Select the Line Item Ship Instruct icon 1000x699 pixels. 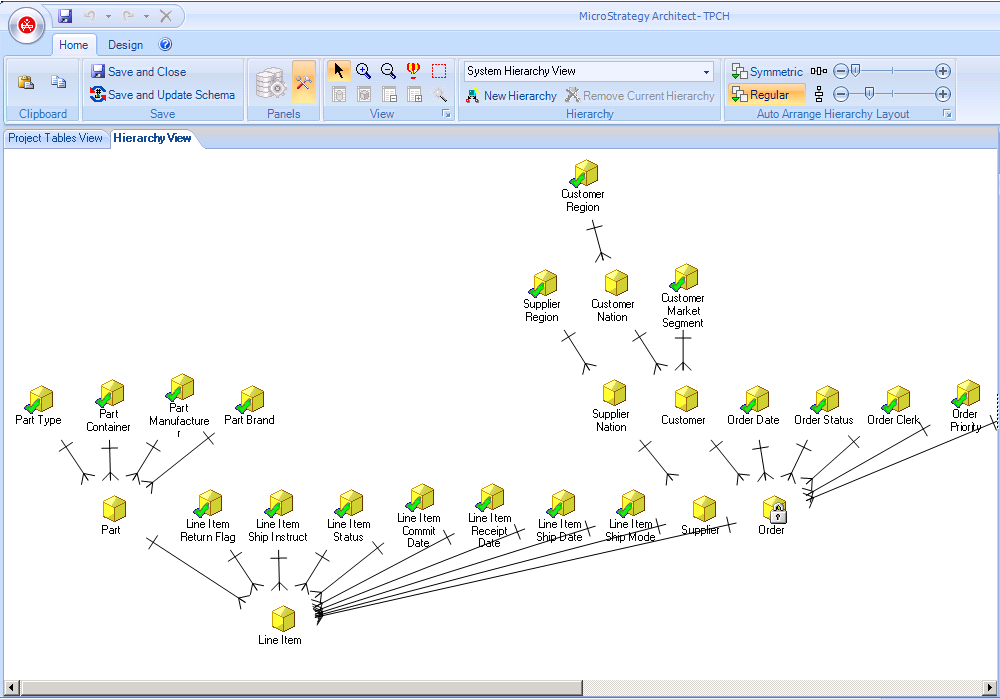[x=279, y=504]
